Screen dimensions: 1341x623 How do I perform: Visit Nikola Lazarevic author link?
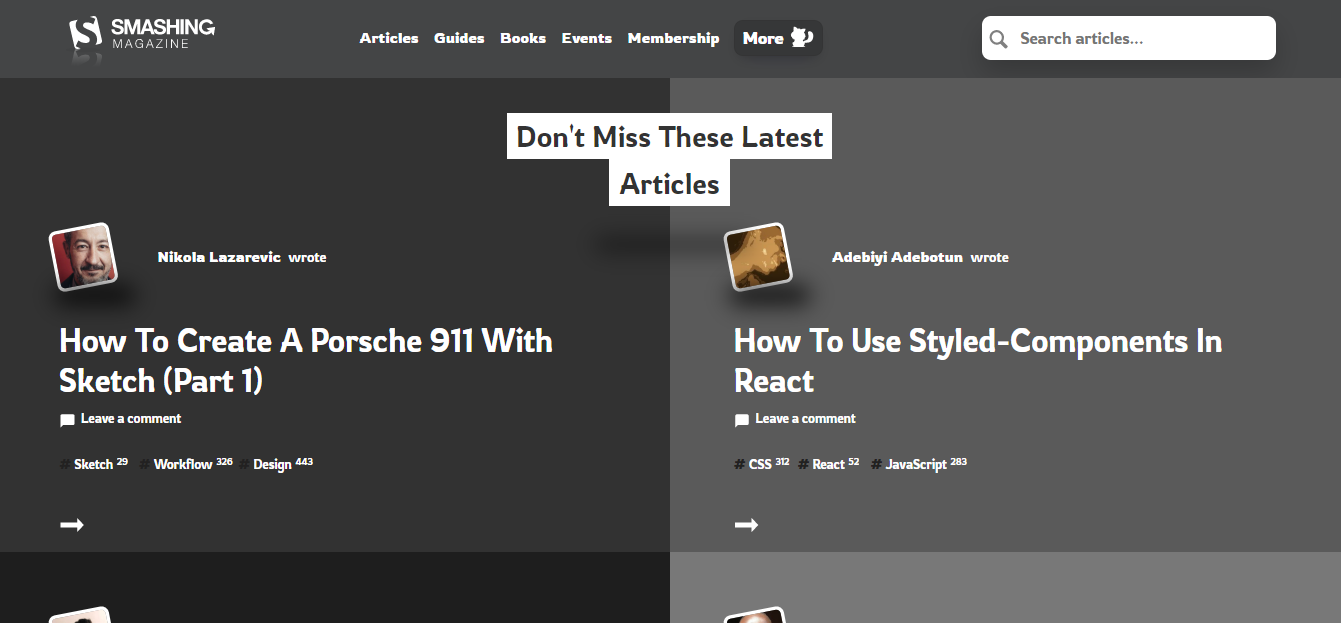click(x=219, y=257)
